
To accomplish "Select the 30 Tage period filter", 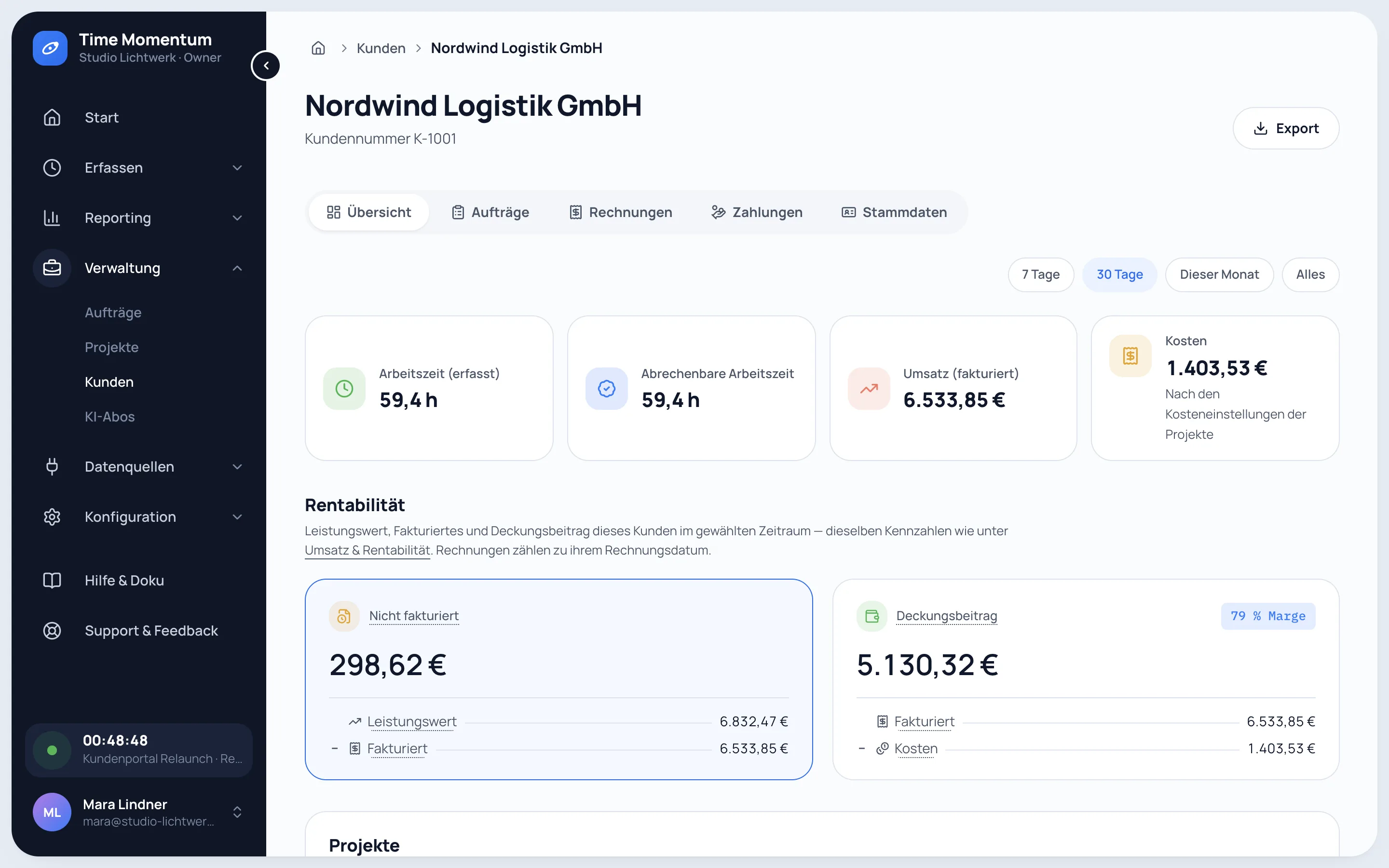I will click(x=1119, y=274).
